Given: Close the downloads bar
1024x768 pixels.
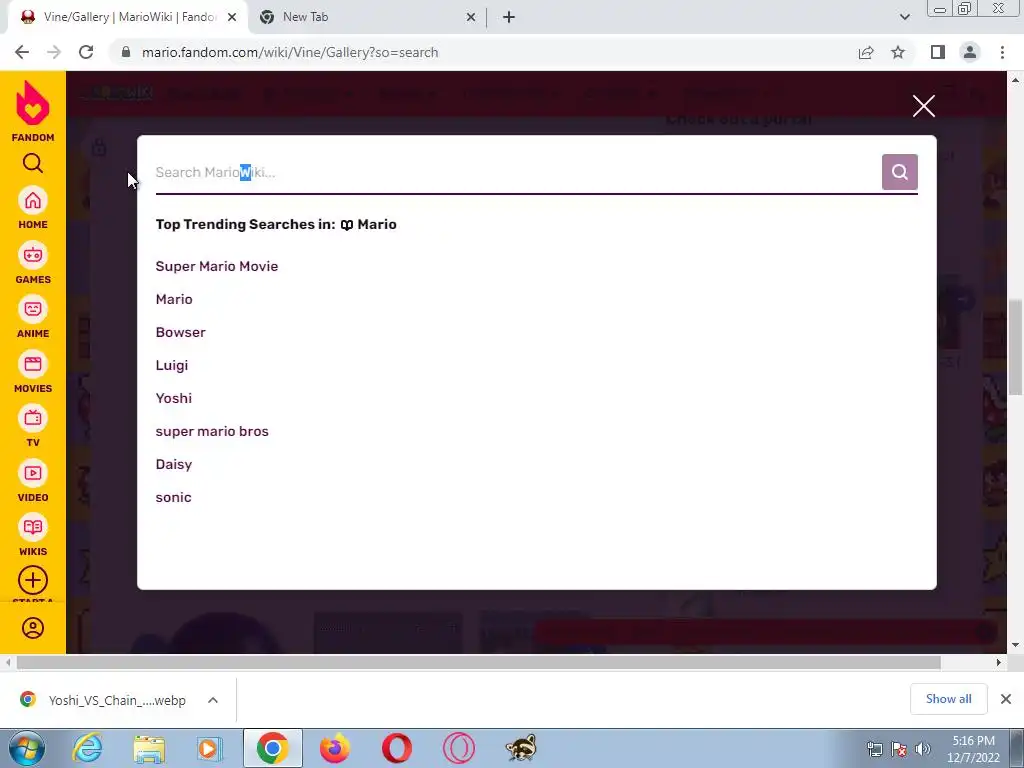Looking at the screenshot, I should pyautogui.click(x=1006, y=699).
